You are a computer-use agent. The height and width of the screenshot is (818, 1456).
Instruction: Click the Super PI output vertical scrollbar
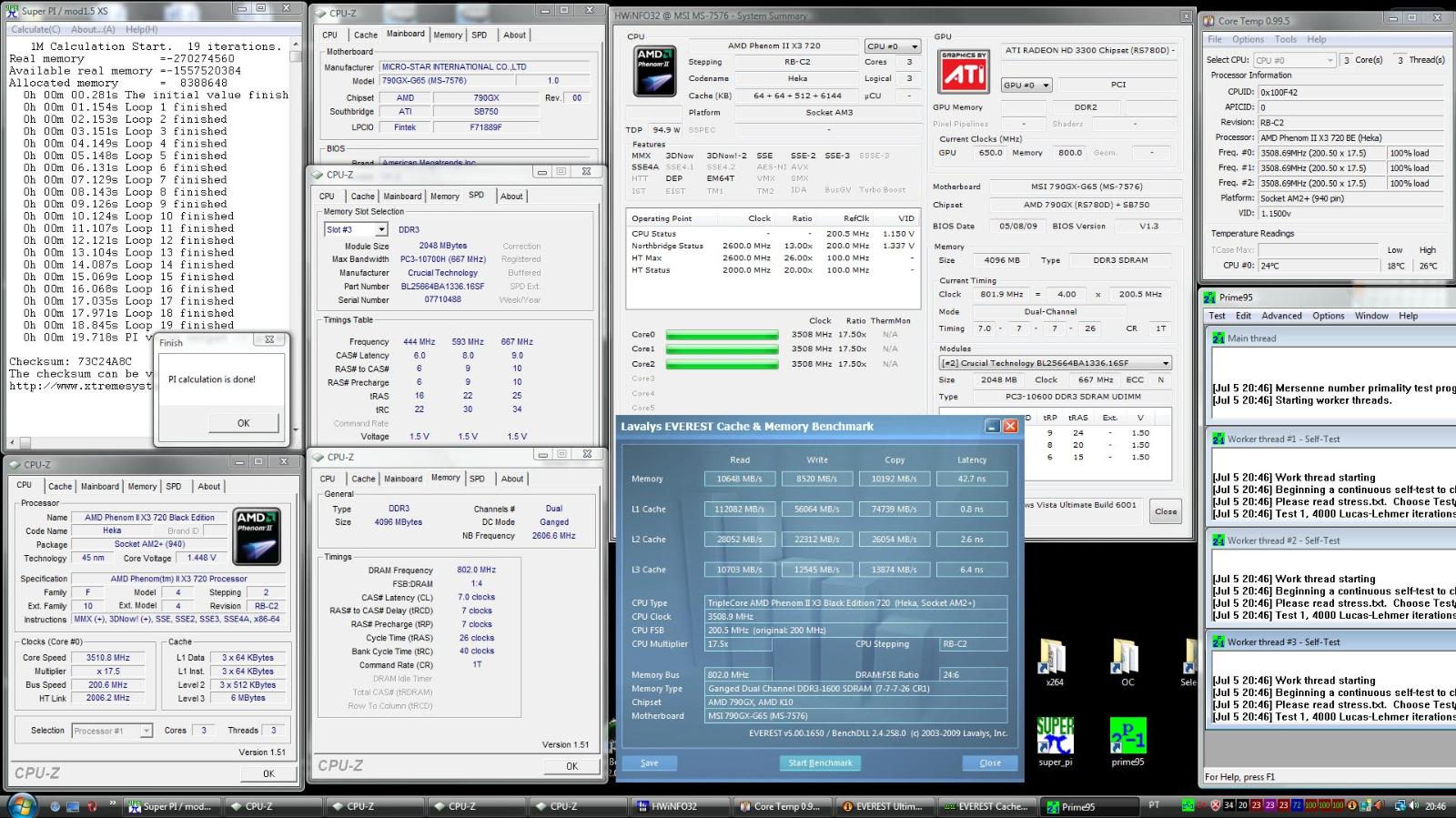coord(296,237)
